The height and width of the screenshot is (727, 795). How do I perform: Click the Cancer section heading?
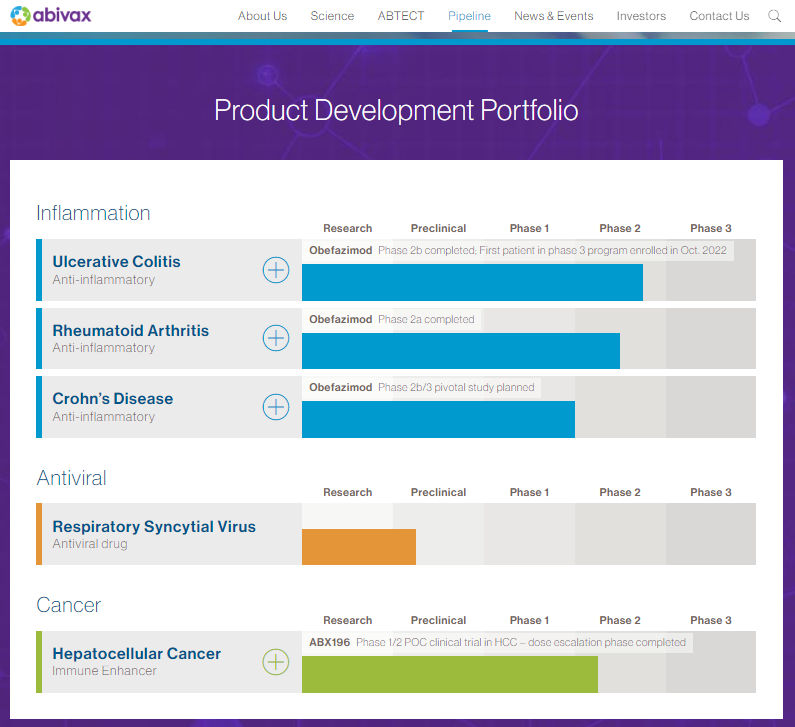pyautogui.click(x=69, y=605)
